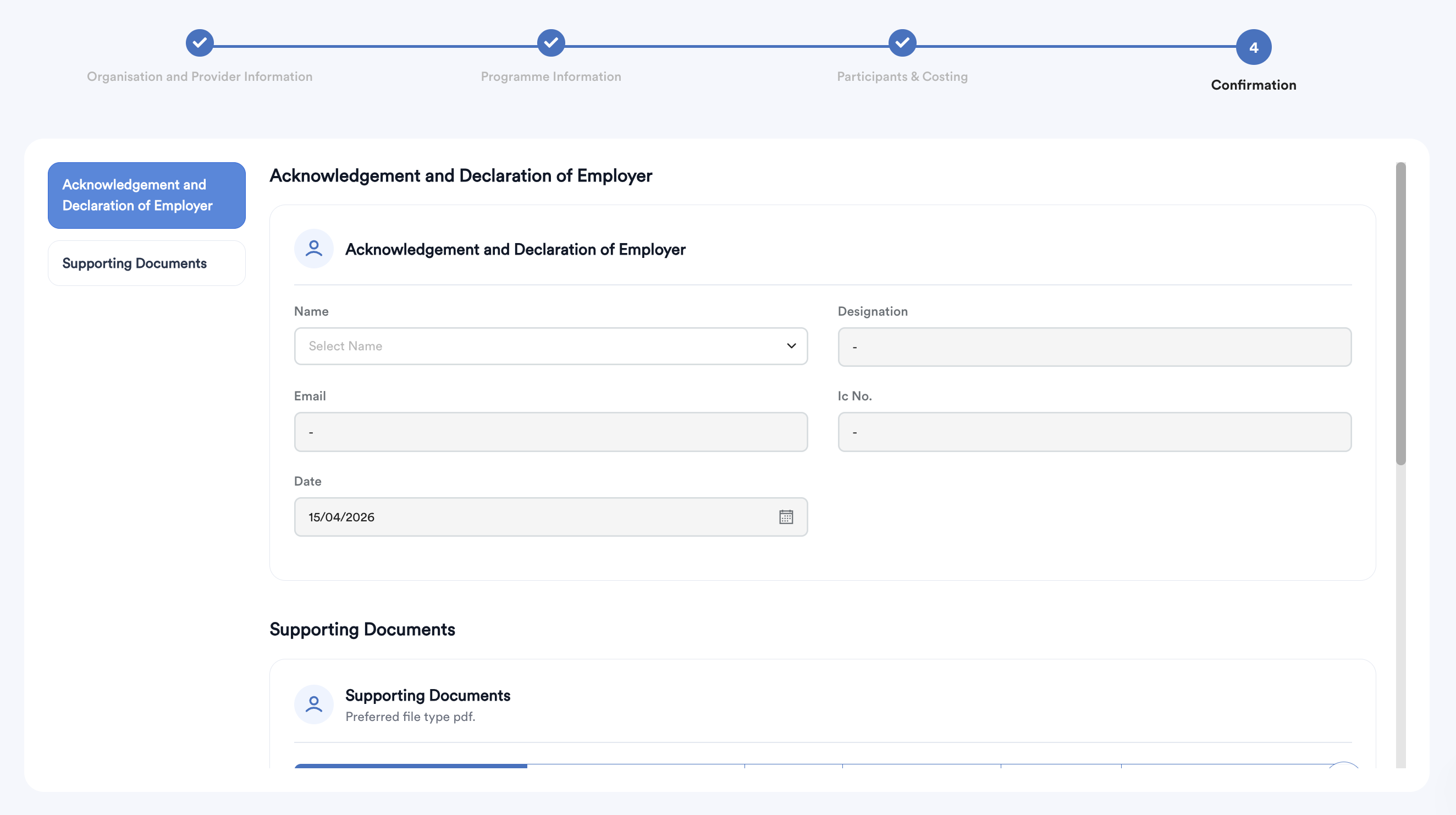
Task: Click the person icon beside Supporting Documents heading
Action: pos(314,704)
